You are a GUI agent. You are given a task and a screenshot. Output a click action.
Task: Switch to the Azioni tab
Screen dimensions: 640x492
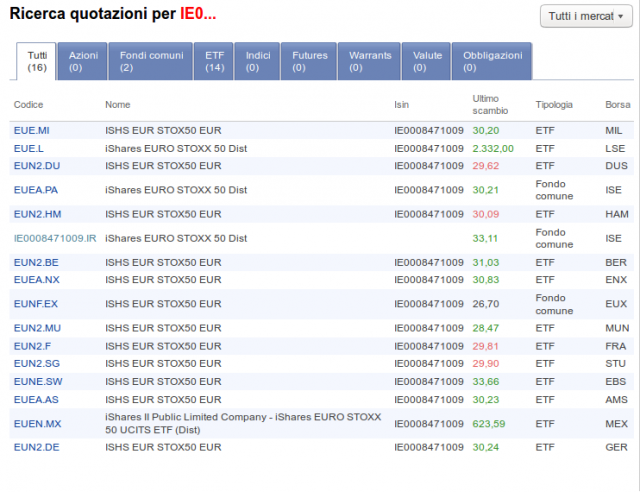[83, 61]
